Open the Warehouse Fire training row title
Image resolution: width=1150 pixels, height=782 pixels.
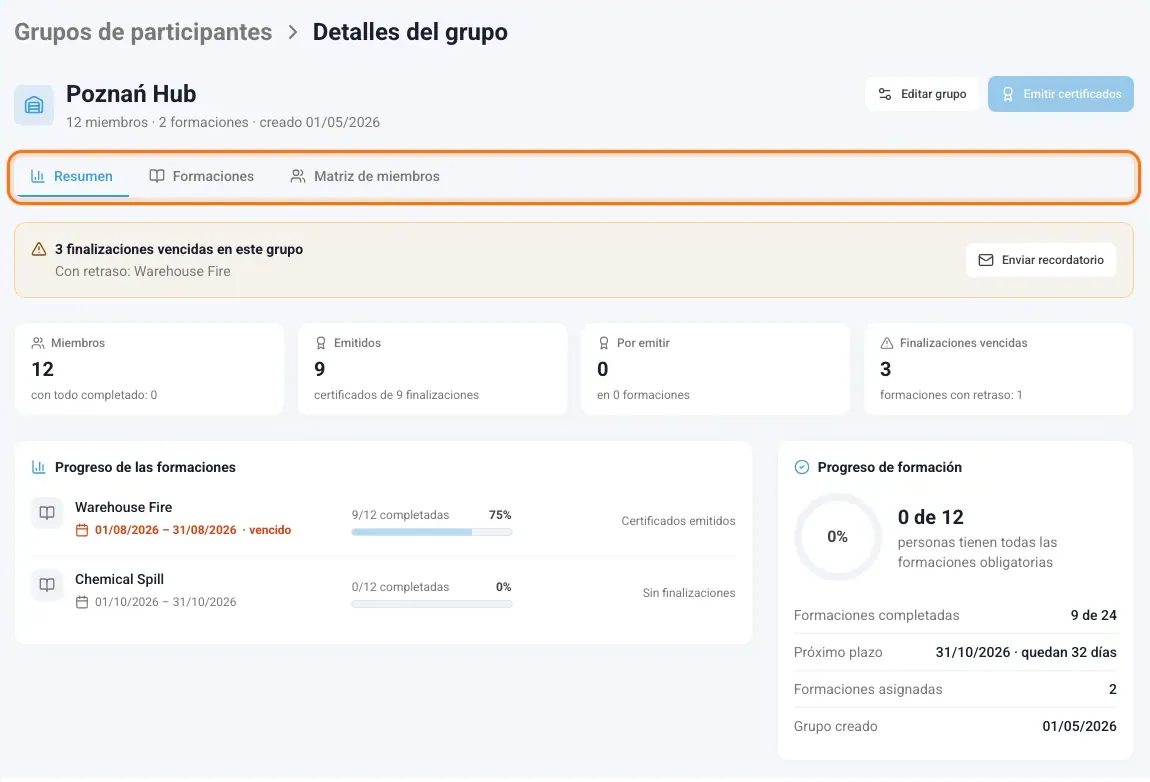click(123, 507)
